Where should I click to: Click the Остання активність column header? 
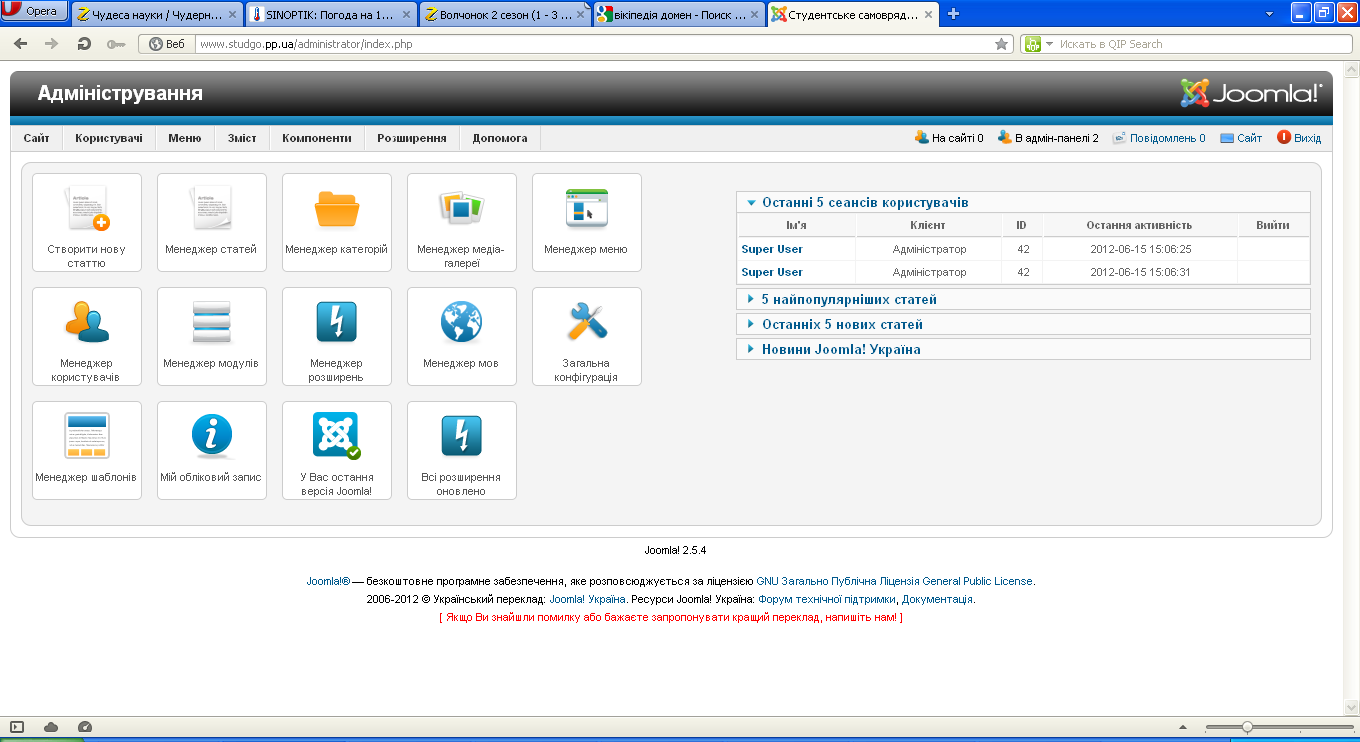(1139, 225)
